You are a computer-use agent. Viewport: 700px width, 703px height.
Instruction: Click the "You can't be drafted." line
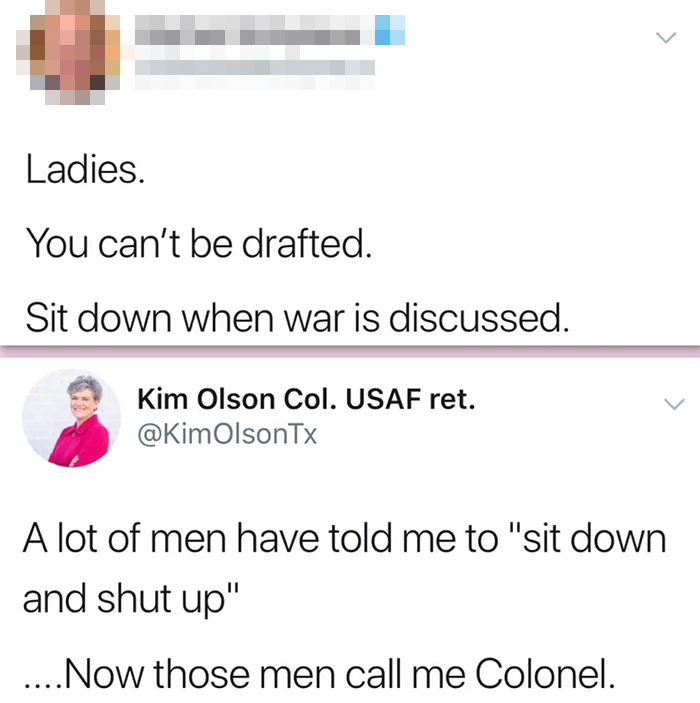tap(199, 244)
